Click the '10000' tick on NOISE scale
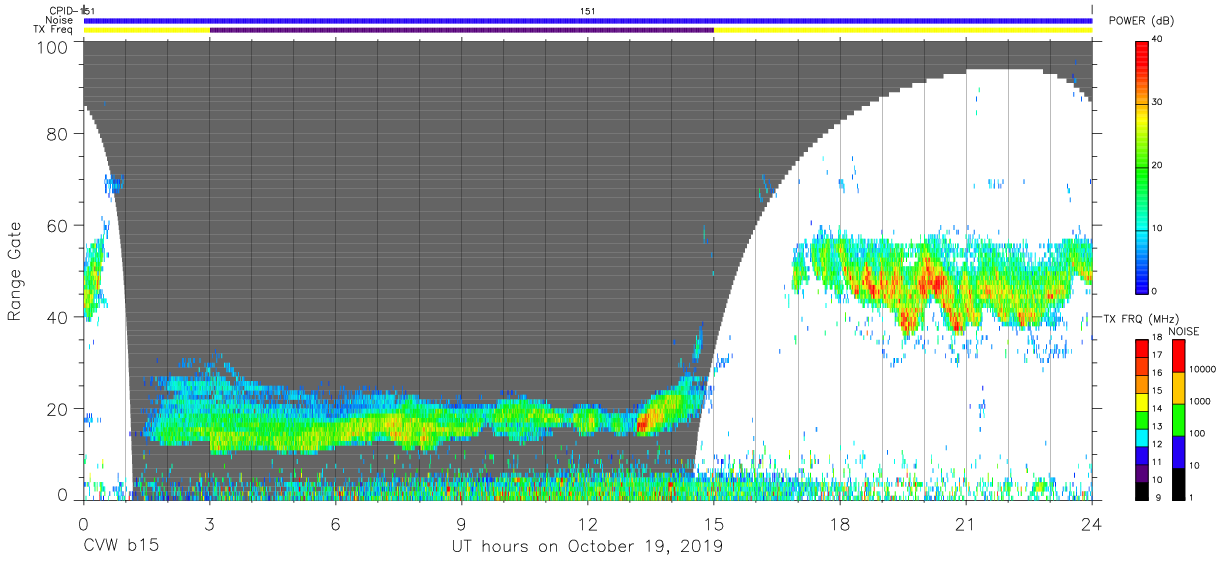The height and width of the screenshot is (567, 1228). pos(1201,370)
